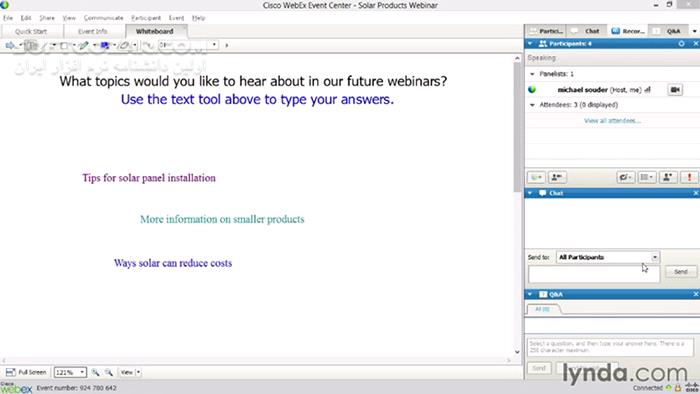
Task: Collapse the Attendees group
Action: click(532, 105)
